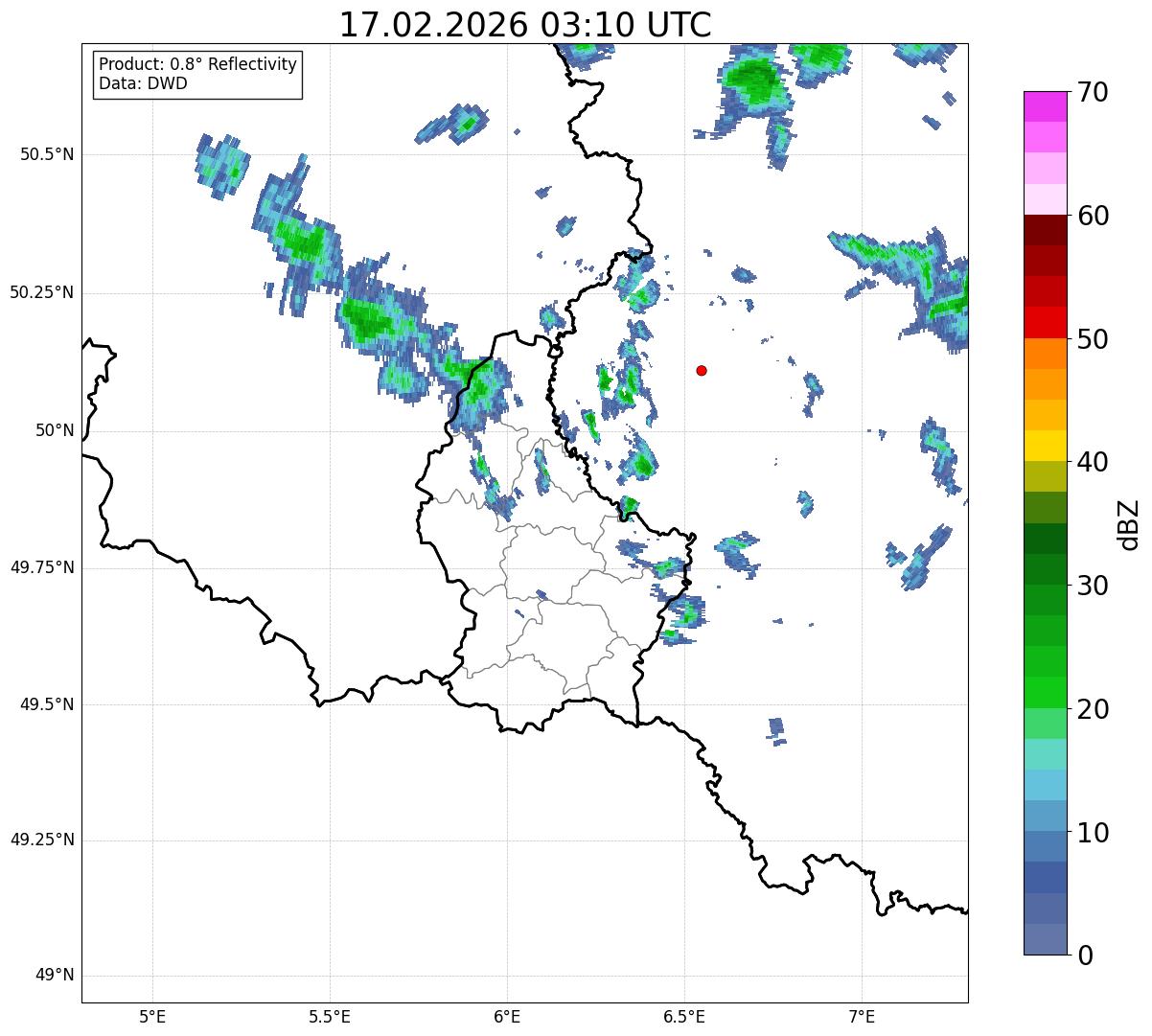Click the slate blue bottom colorbar segment
The height and width of the screenshot is (1036, 1152).
coord(1046,939)
